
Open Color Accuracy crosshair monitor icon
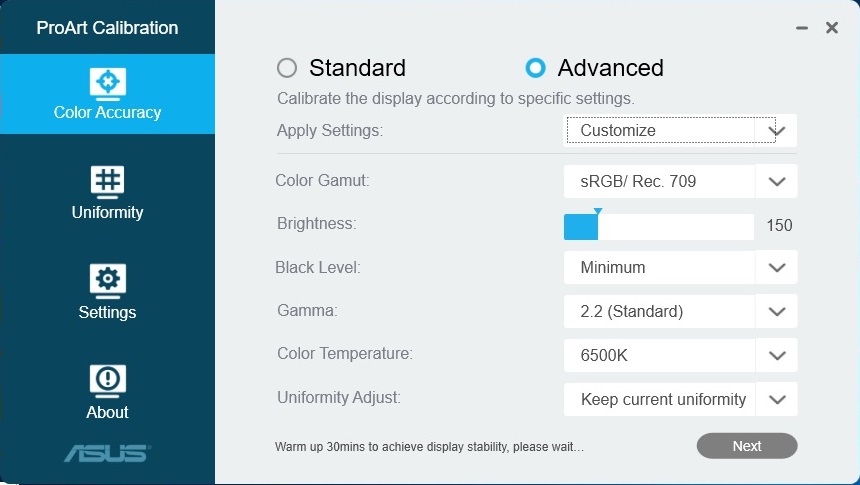point(108,84)
